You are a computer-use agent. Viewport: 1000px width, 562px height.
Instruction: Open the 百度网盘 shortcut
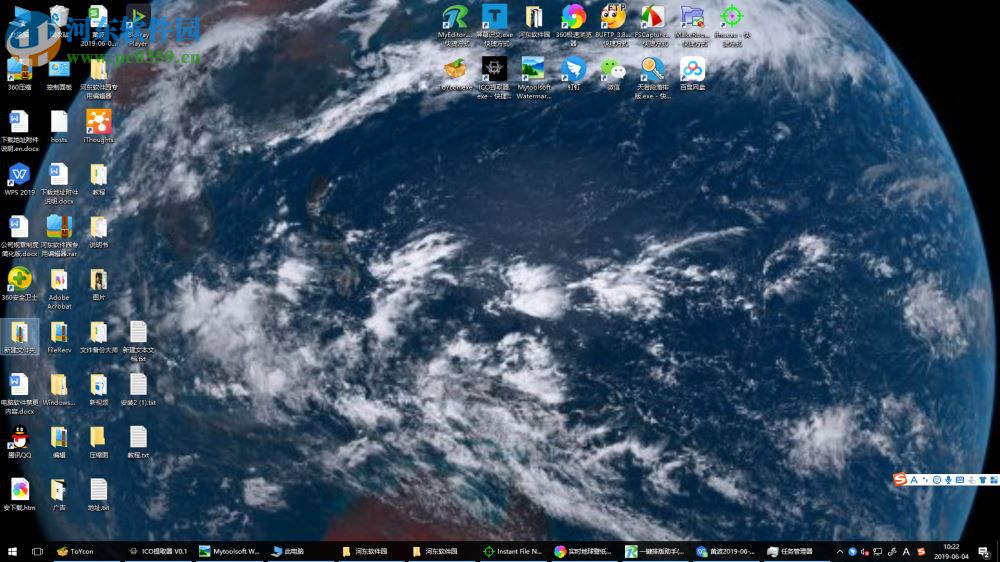click(x=692, y=74)
